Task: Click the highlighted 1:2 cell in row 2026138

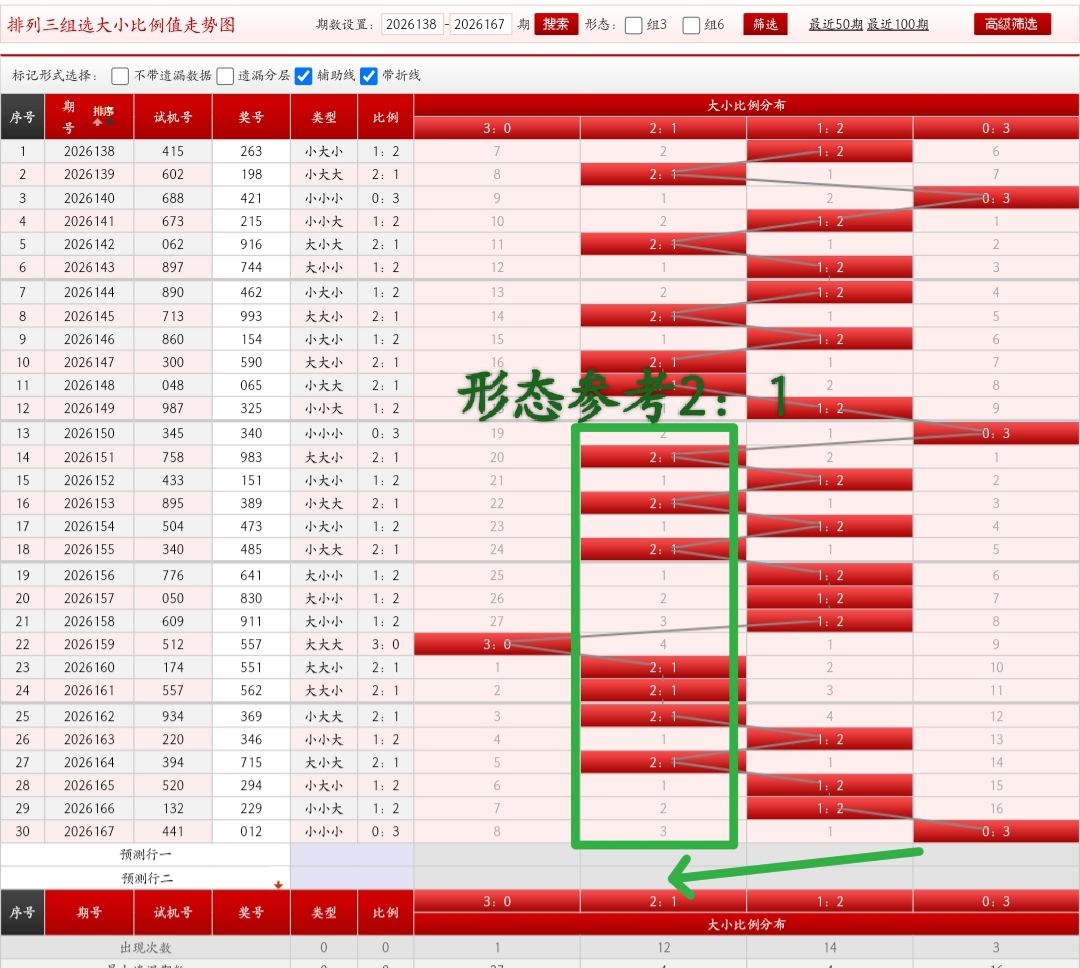Action: (x=829, y=152)
